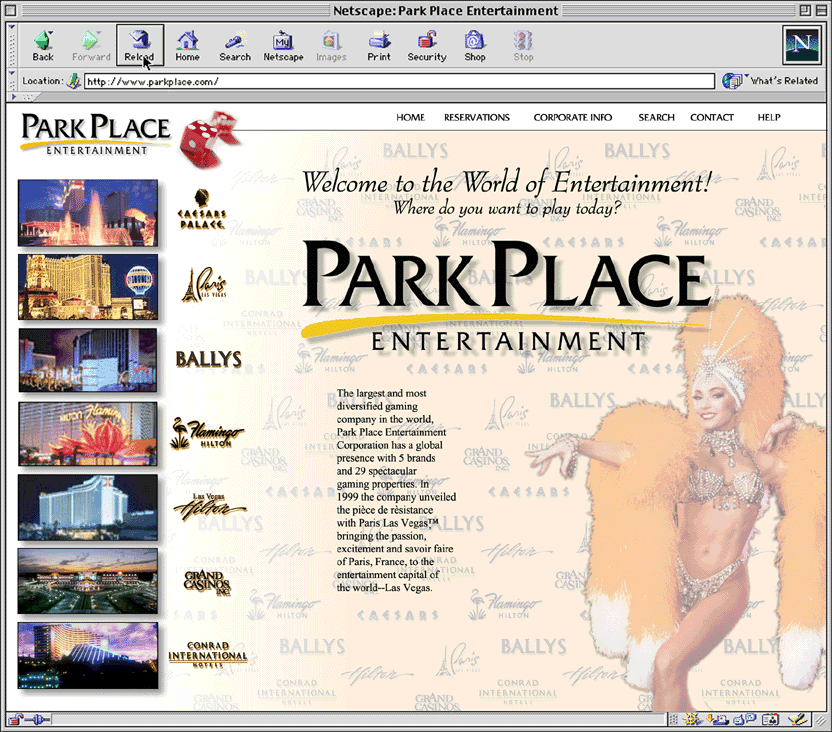
Task: Click the Conrad International hotel photo
Action: (x=88, y=655)
